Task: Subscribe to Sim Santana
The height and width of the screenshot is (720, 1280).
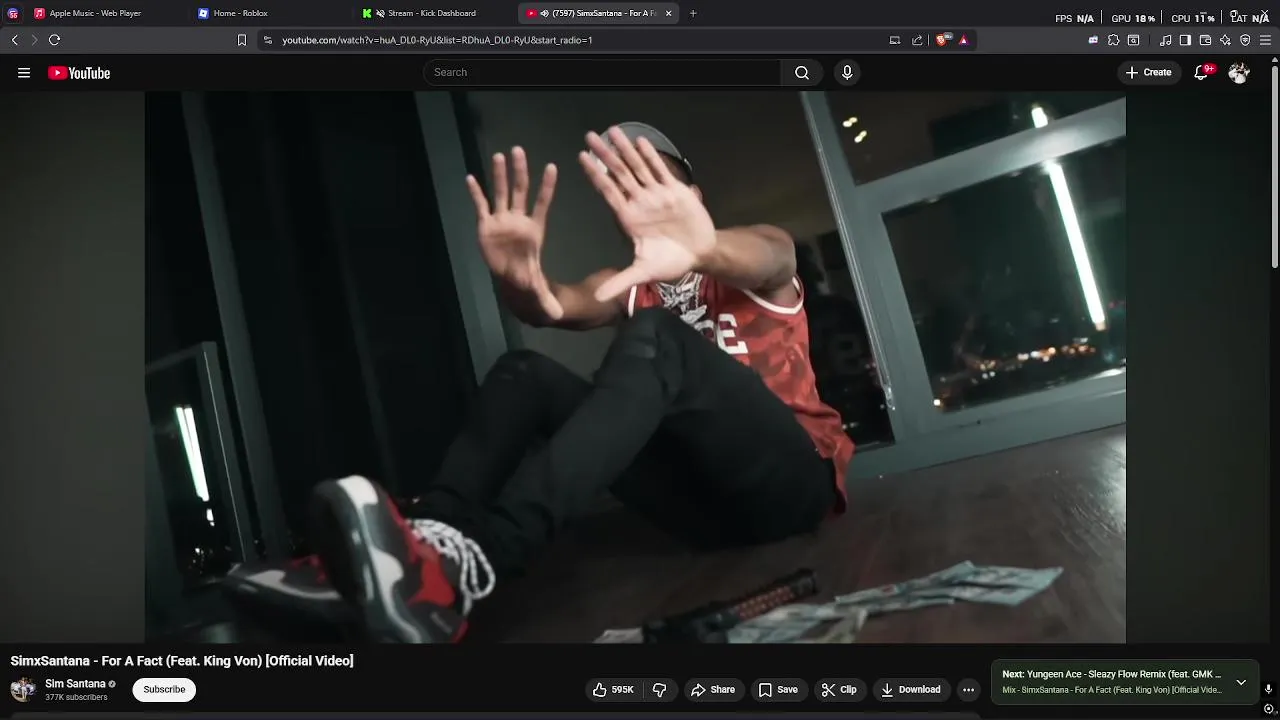Action: 164,689
